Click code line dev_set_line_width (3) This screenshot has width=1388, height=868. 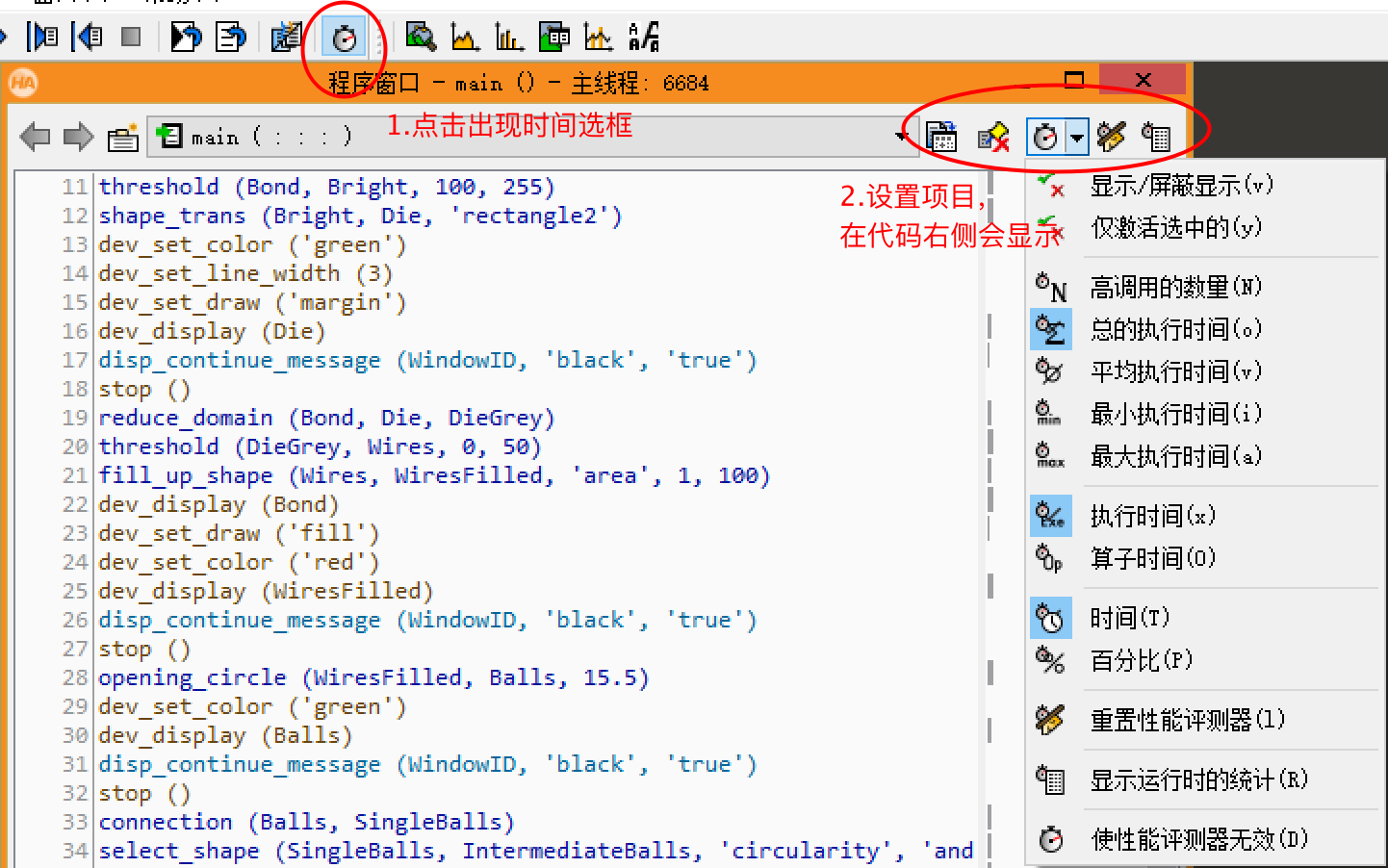pyautogui.click(x=245, y=273)
